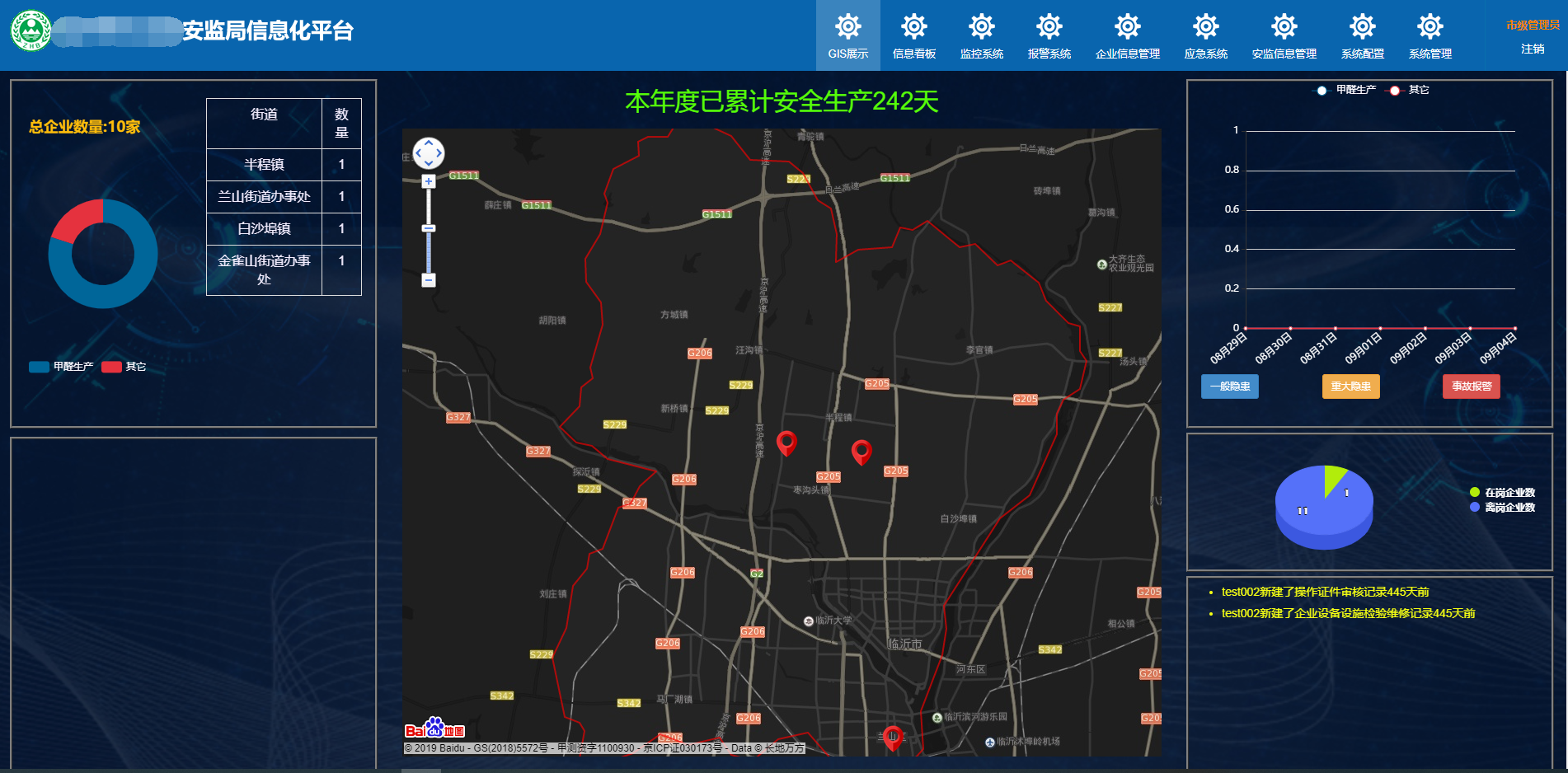Toggle 离岗企业数 in pie chart legend
Image resolution: width=1568 pixels, height=773 pixels.
1502,508
